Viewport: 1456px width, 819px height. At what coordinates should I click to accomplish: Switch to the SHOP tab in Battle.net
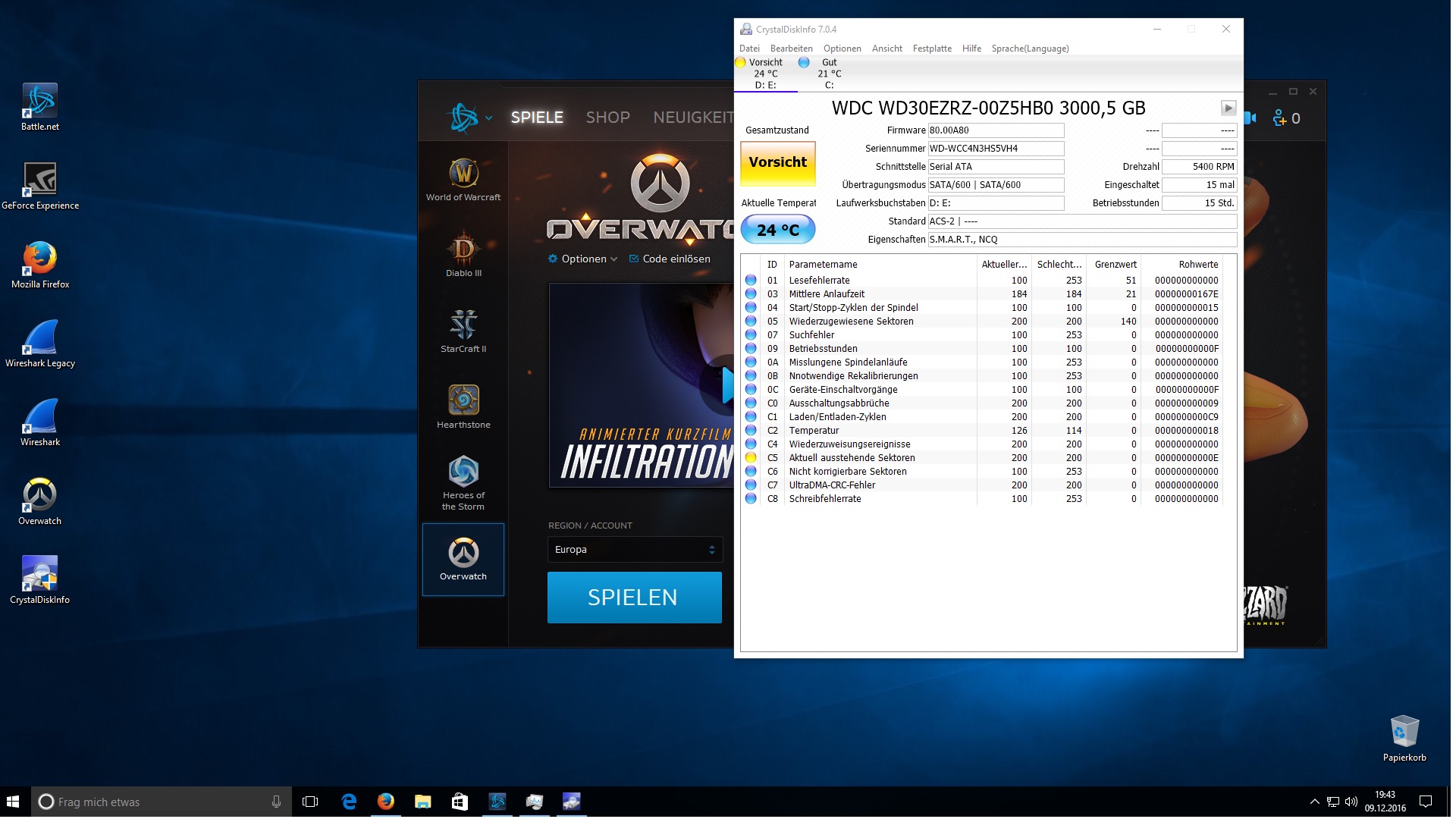[x=607, y=118]
